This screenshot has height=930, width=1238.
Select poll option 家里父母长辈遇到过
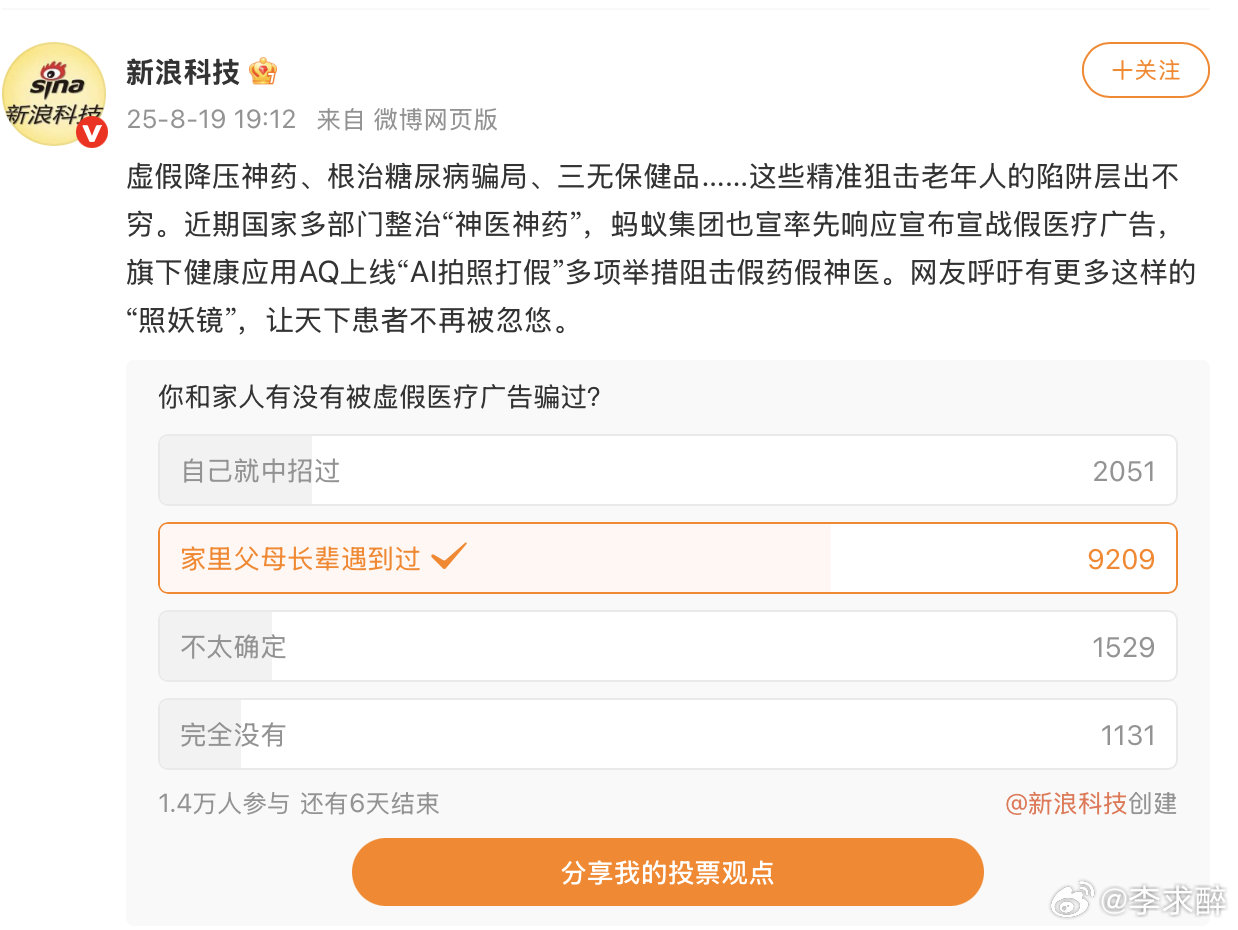coord(668,558)
